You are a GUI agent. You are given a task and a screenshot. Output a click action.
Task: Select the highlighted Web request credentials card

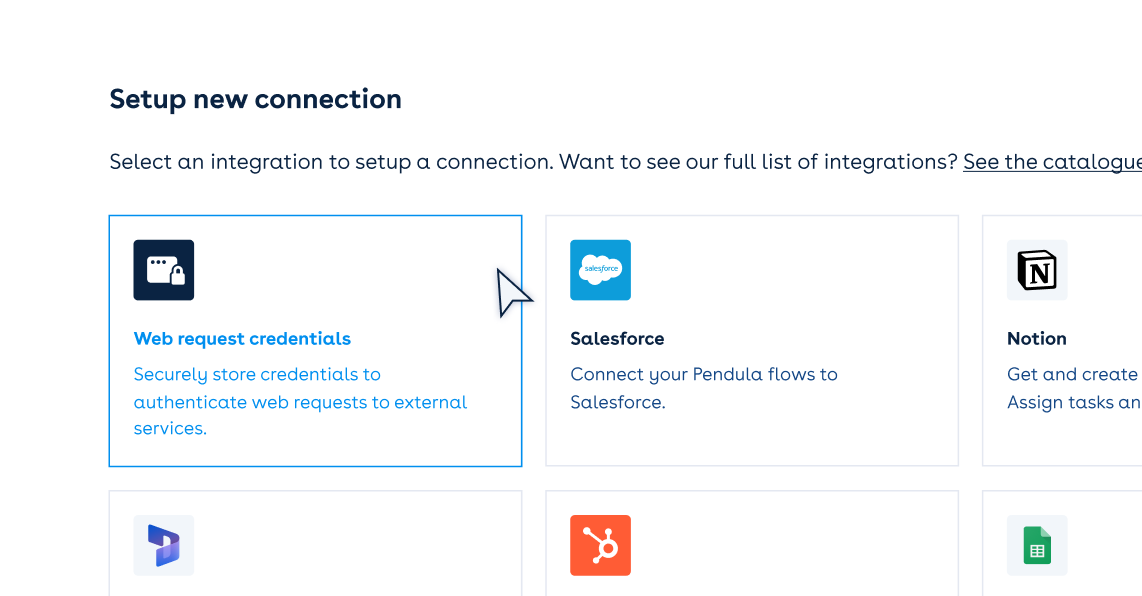(315, 340)
